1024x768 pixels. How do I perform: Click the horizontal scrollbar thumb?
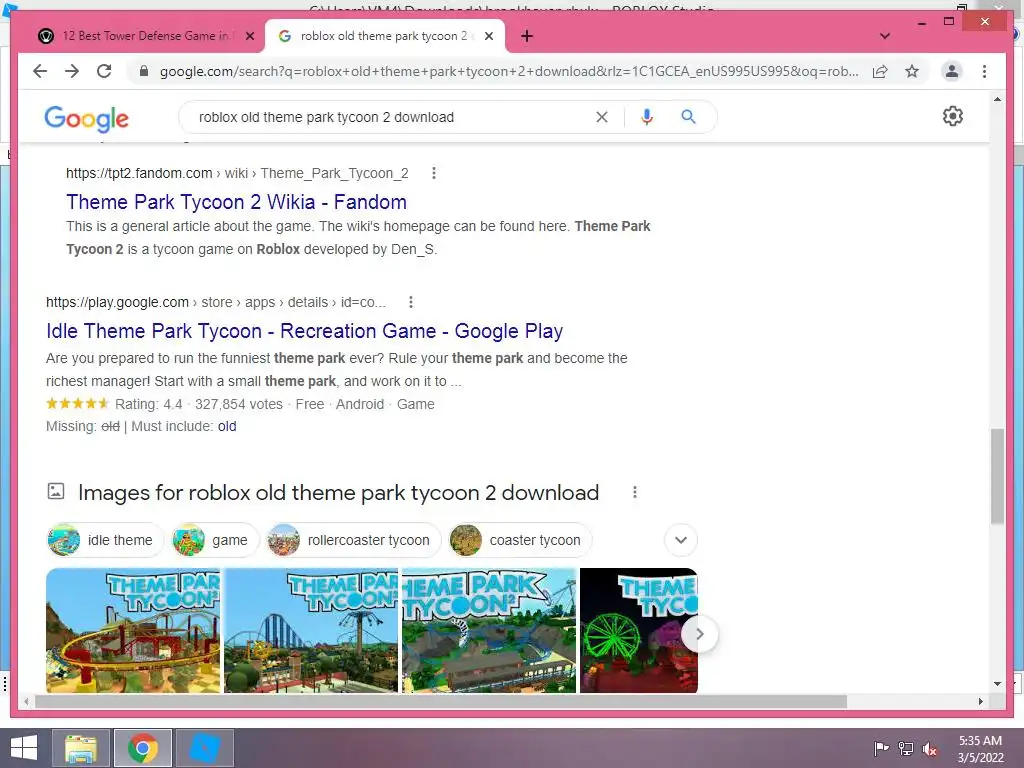[441, 701]
